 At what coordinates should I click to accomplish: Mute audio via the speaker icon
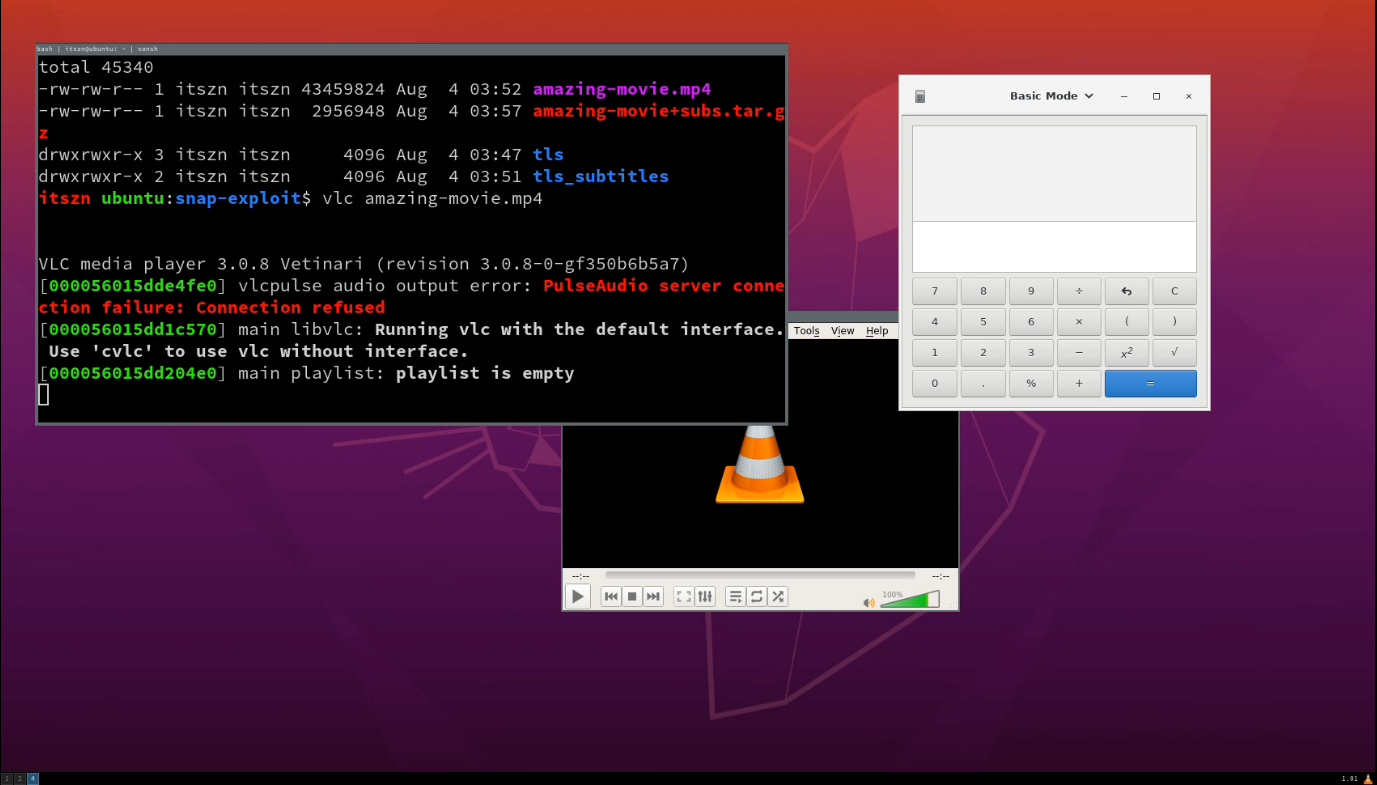869,602
